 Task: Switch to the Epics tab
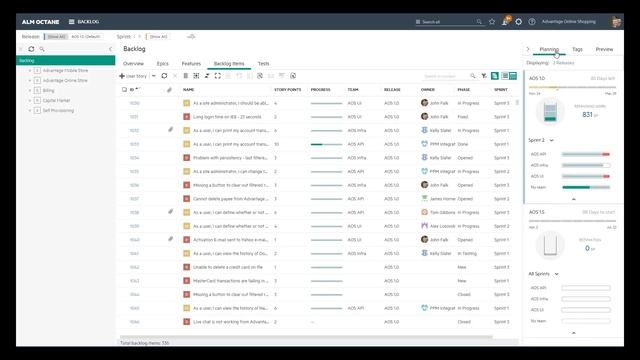(x=162, y=64)
